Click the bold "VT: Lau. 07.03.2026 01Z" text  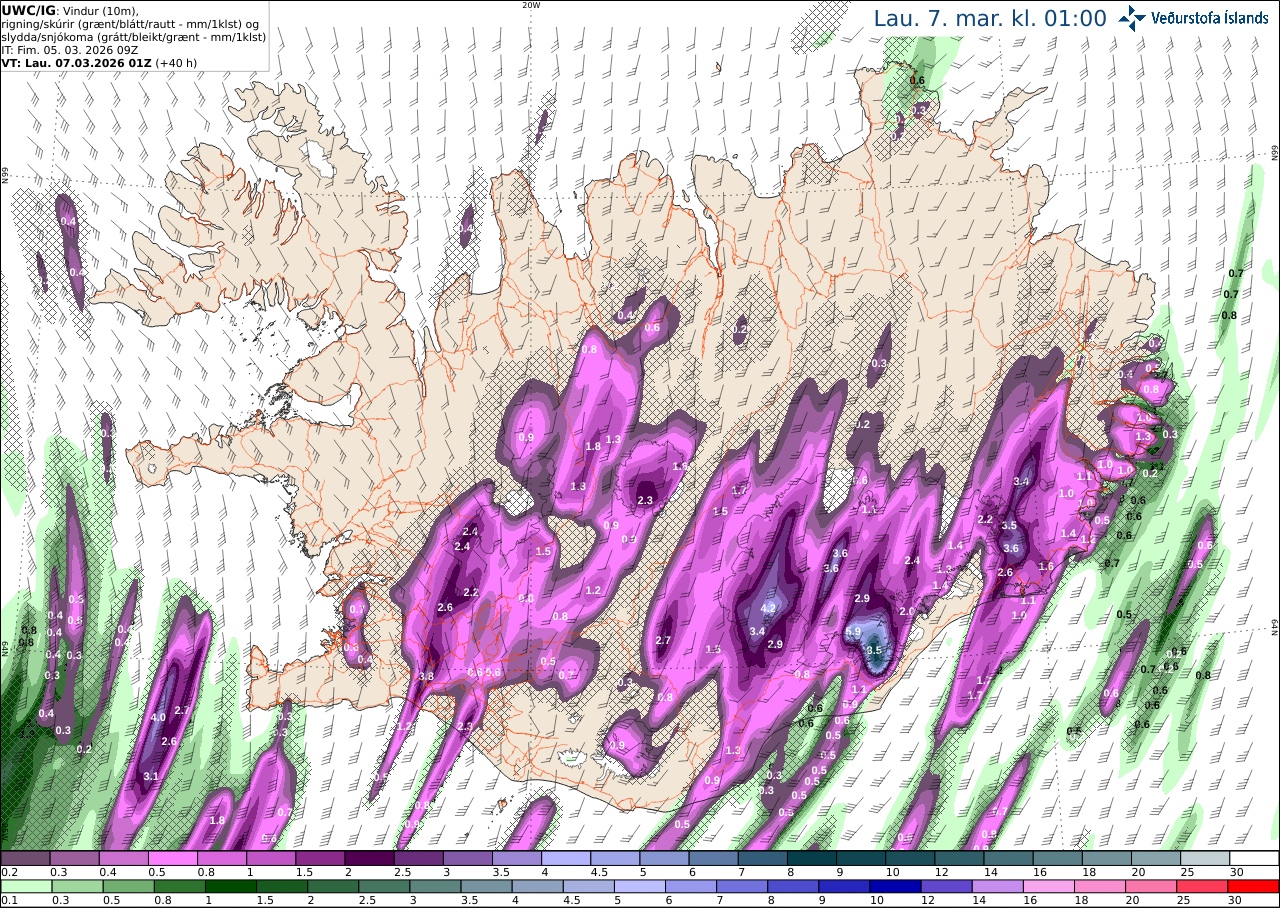tap(77, 61)
